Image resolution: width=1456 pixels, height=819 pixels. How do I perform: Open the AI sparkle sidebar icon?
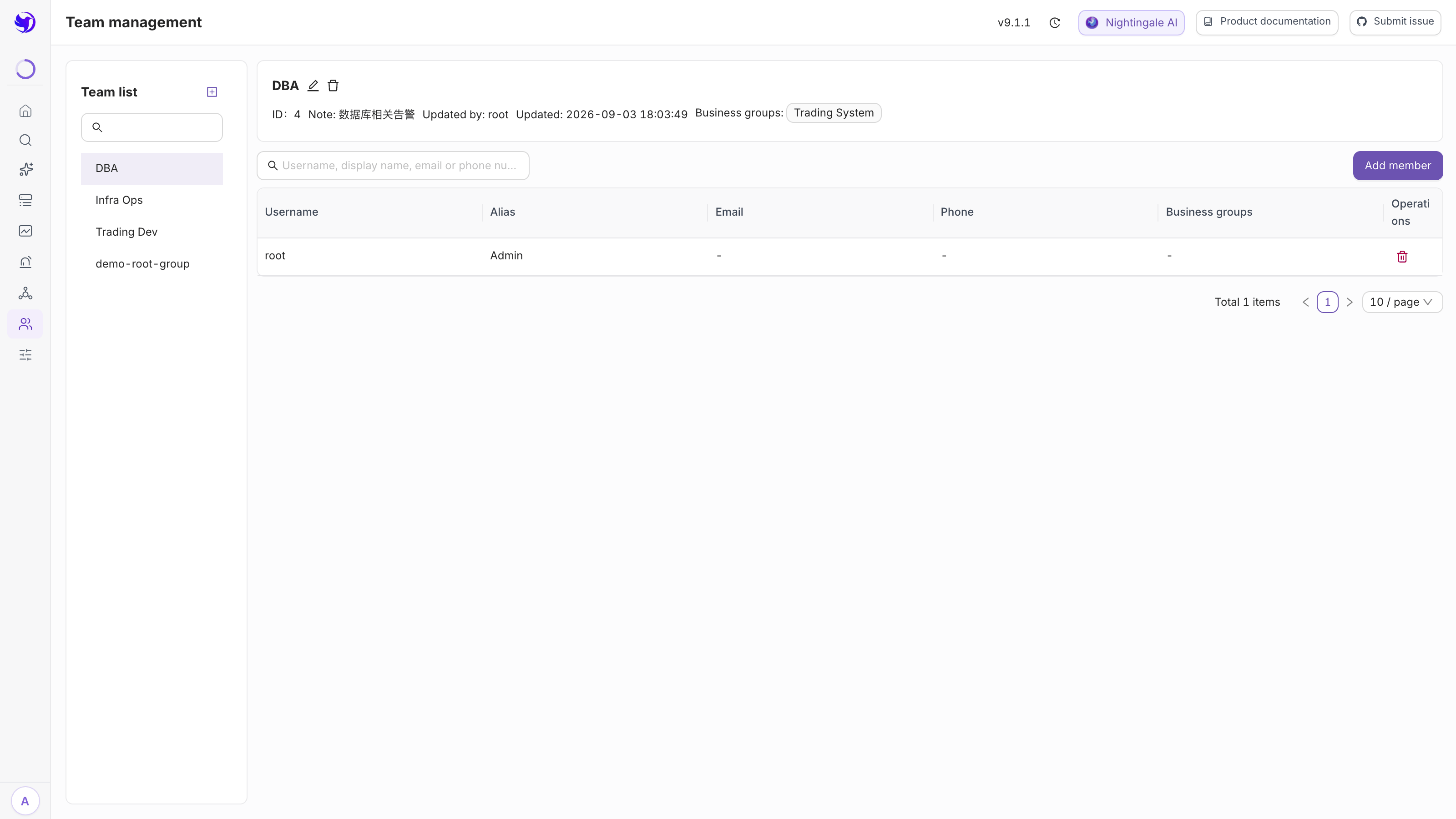point(25,170)
